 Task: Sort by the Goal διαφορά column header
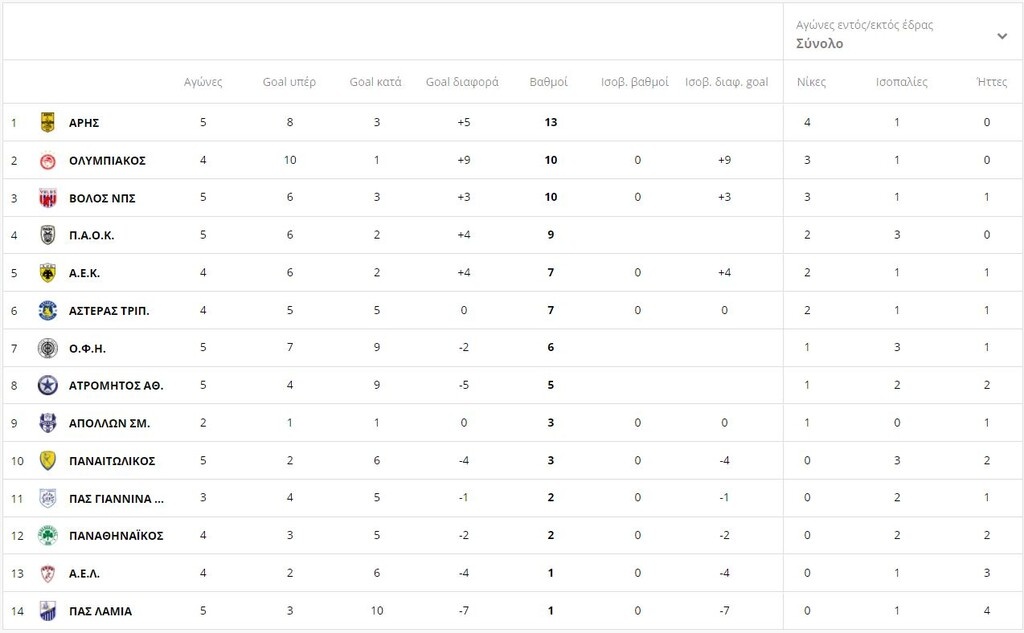click(462, 82)
